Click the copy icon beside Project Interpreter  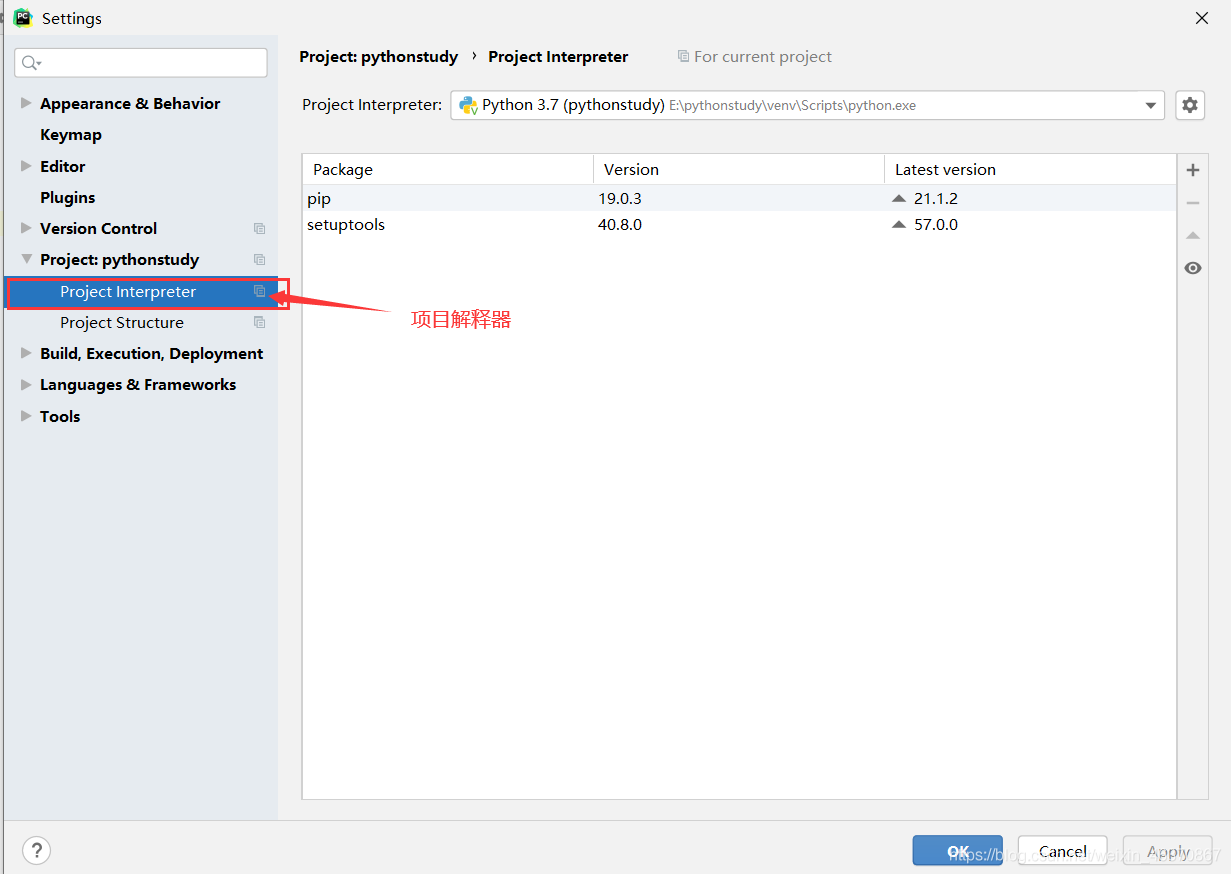259,291
